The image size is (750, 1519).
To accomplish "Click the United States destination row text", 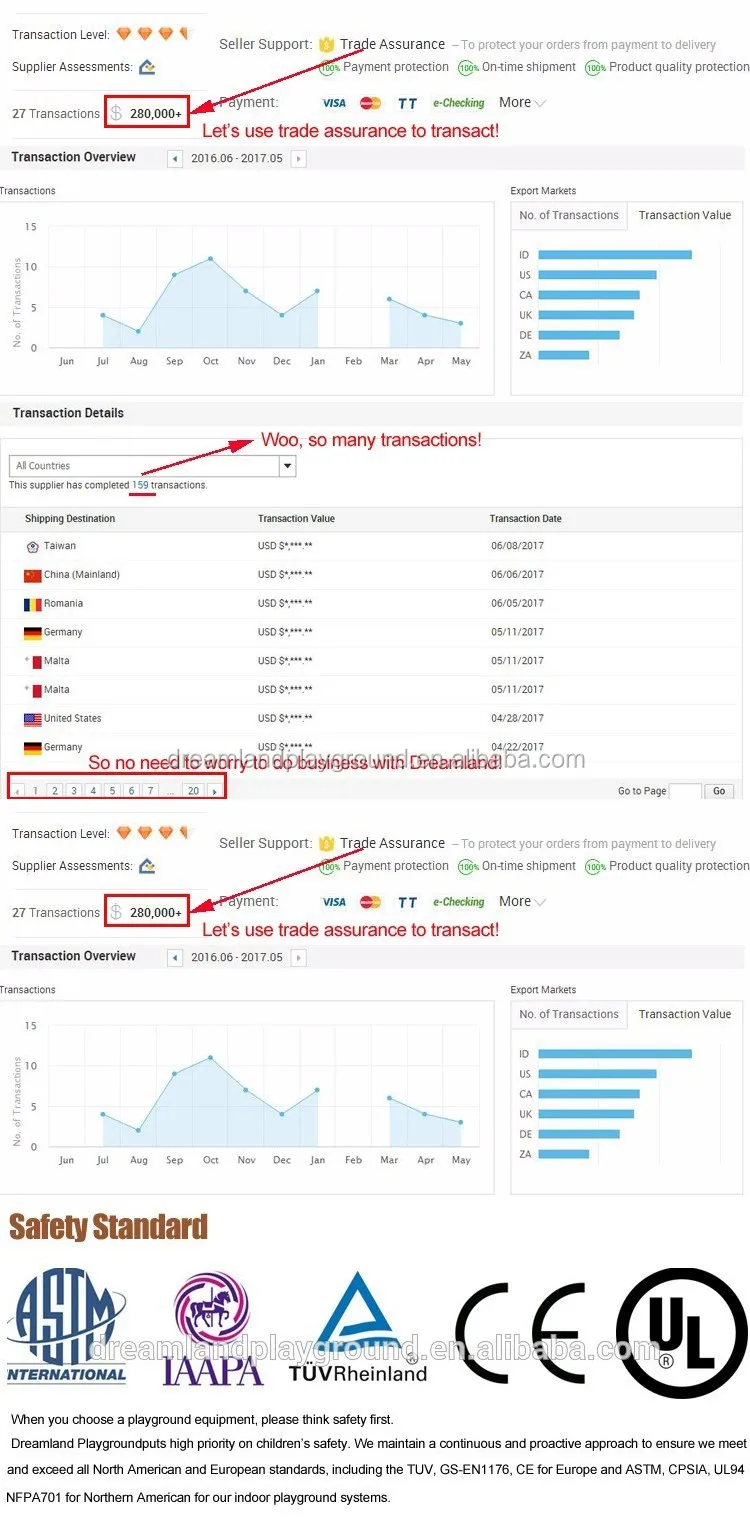I will pyautogui.click(x=72, y=719).
